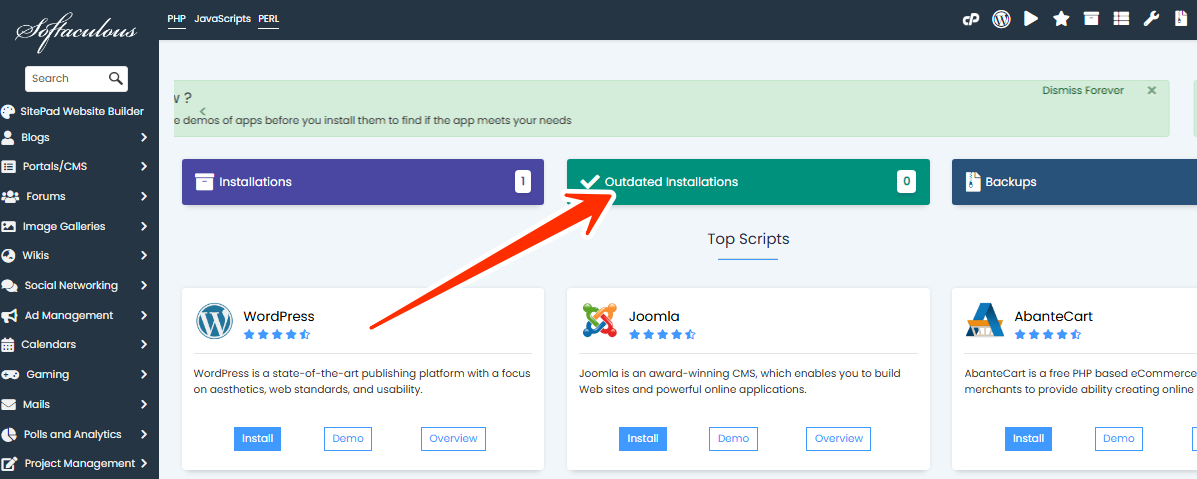Click the previous arrow in notice banner
The width and height of the screenshot is (1197, 479).
point(202,111)
